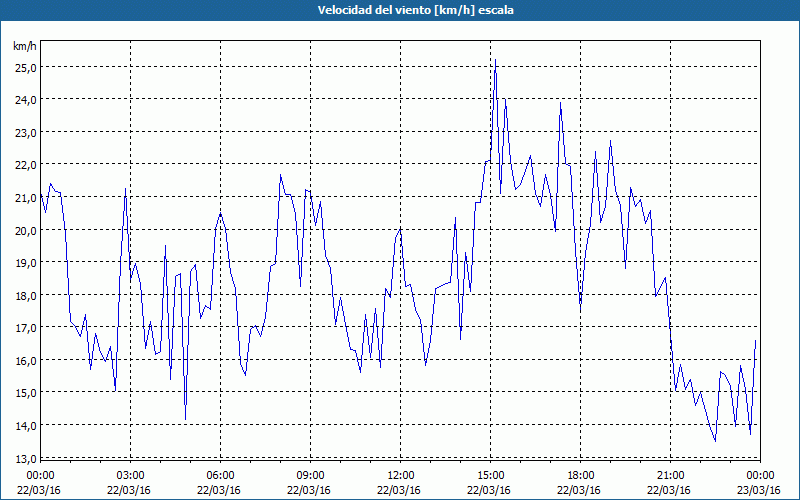Click the highest wind speed peak near 15:00
This screenshot has width=800, height=500.
point(495,60)
